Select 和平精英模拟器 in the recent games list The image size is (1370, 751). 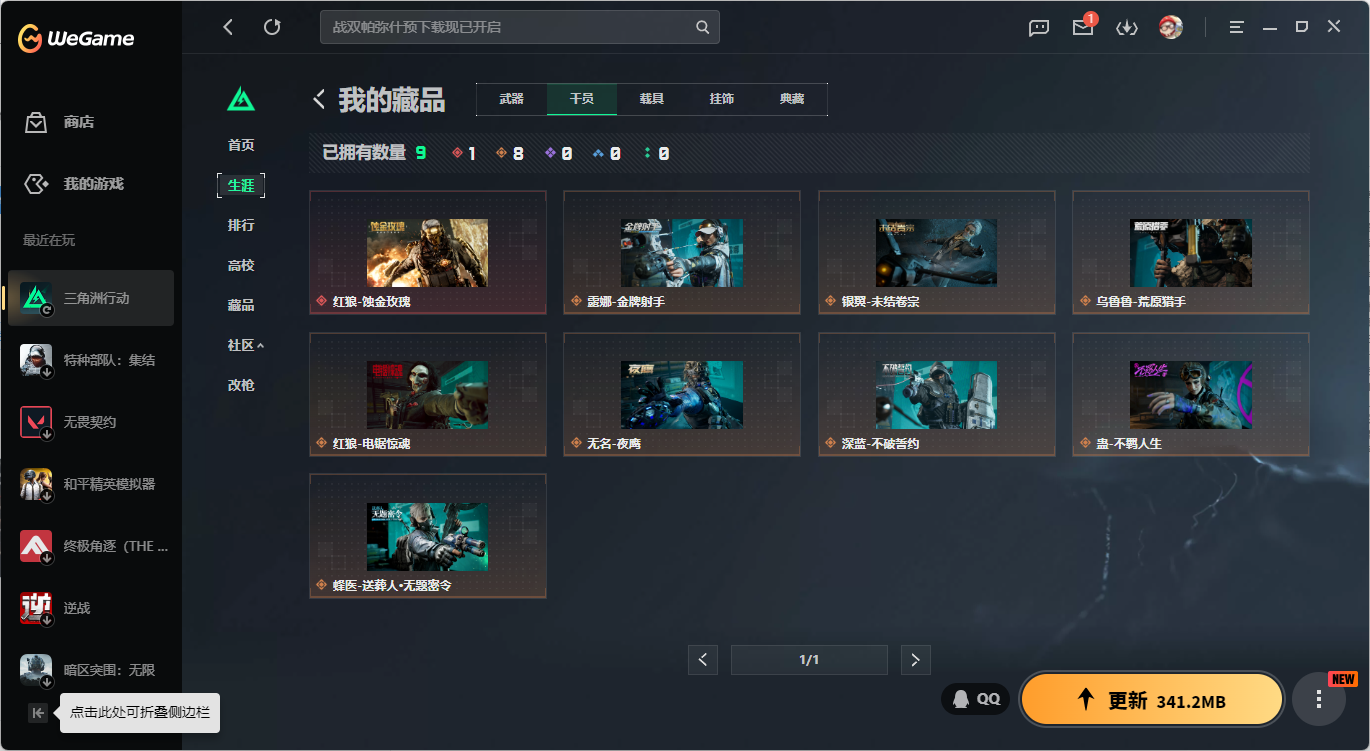click(x=91, y=484)
